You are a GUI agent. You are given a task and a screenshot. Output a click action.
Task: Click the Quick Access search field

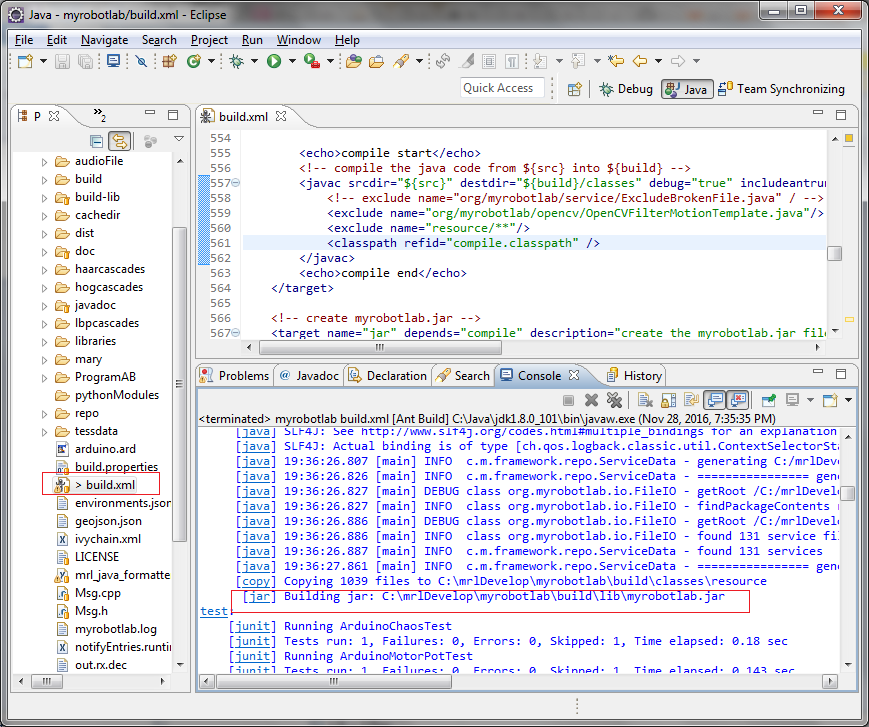coord(502,88)
